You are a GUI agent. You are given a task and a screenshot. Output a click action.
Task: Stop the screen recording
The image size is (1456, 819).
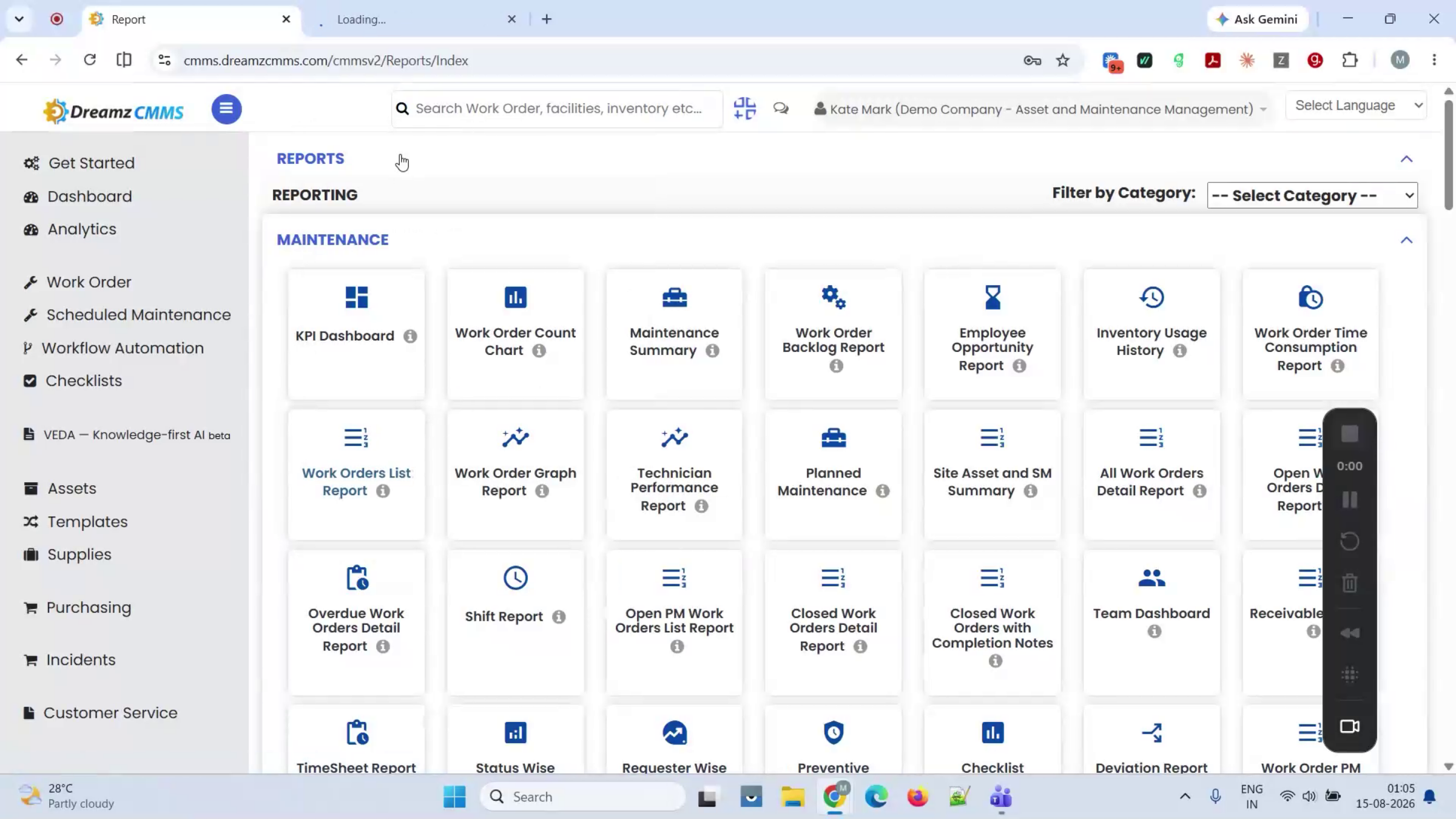pos(1349,434)
